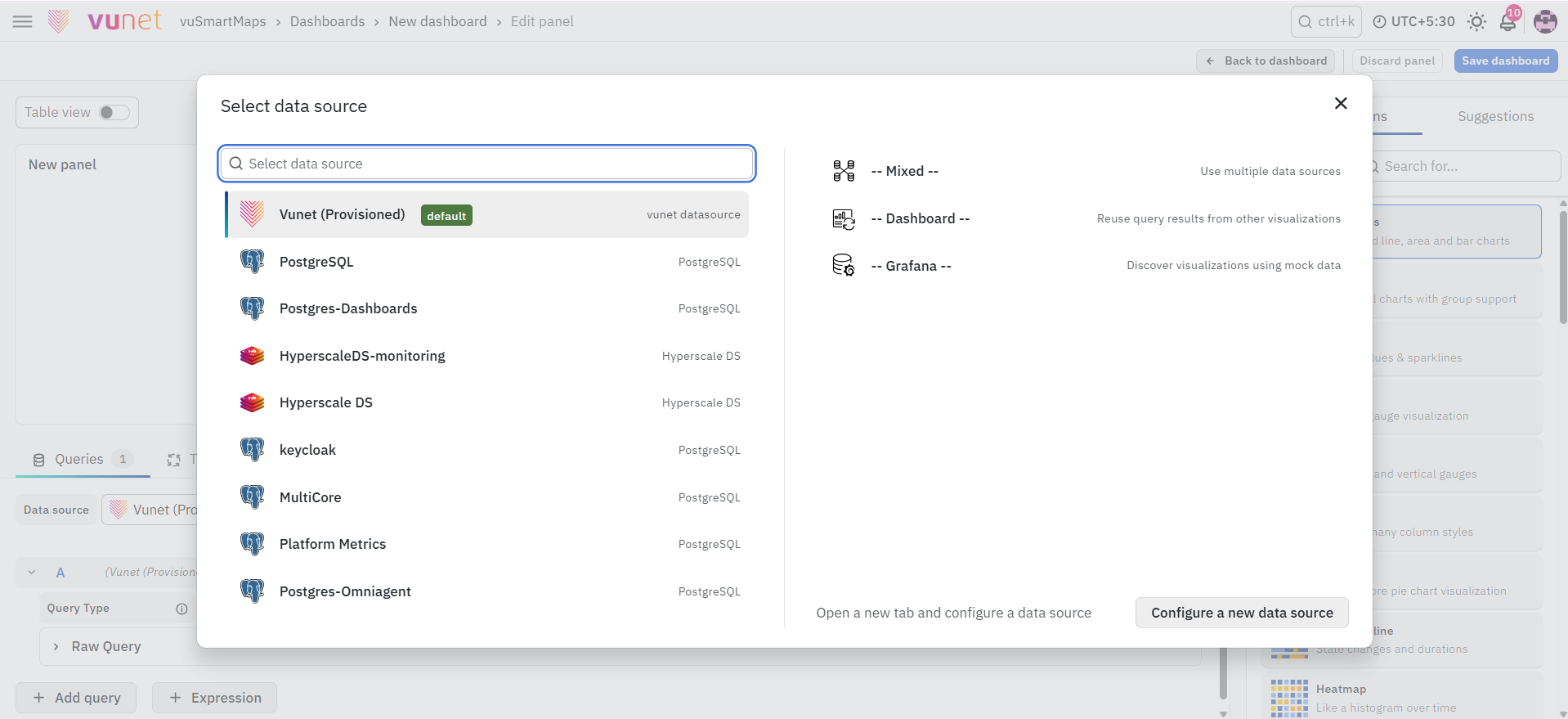Select the Vunet (Provisioned) data source
This screenshot has height=719, width=1568.
click(487, 214)
